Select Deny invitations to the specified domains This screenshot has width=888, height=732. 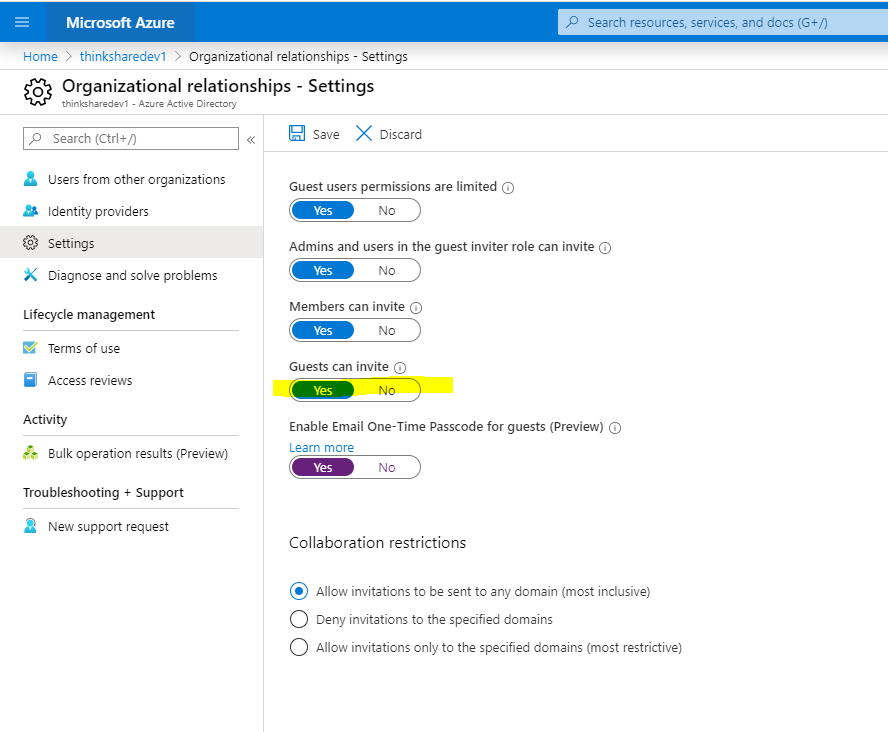(x=298, y=619)
